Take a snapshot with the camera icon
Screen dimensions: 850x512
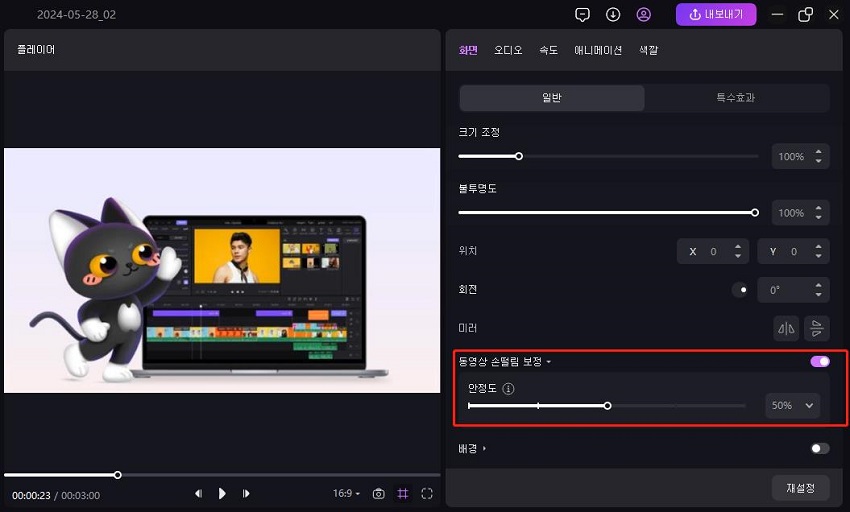[379, 494]
